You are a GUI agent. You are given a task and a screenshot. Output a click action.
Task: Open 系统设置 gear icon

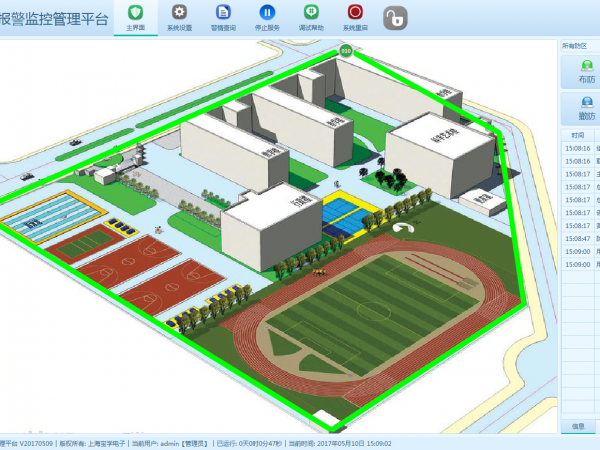pos(180,17)
